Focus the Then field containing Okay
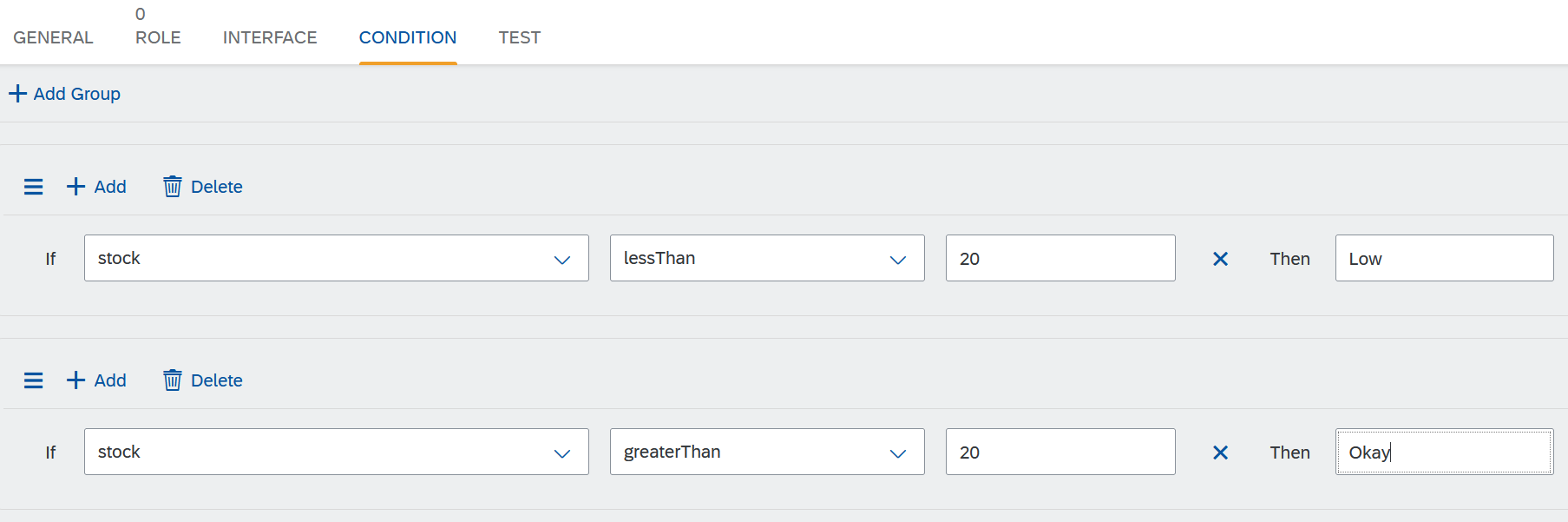Viewport: 1568px width, 522px height. coord(1444,453)
